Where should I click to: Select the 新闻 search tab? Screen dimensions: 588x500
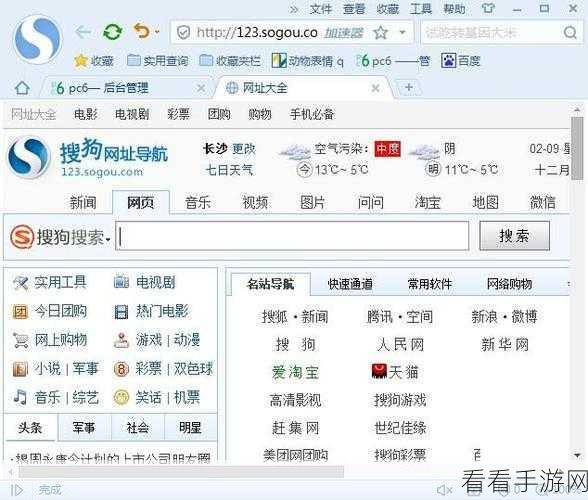click(x=83, y=203)
